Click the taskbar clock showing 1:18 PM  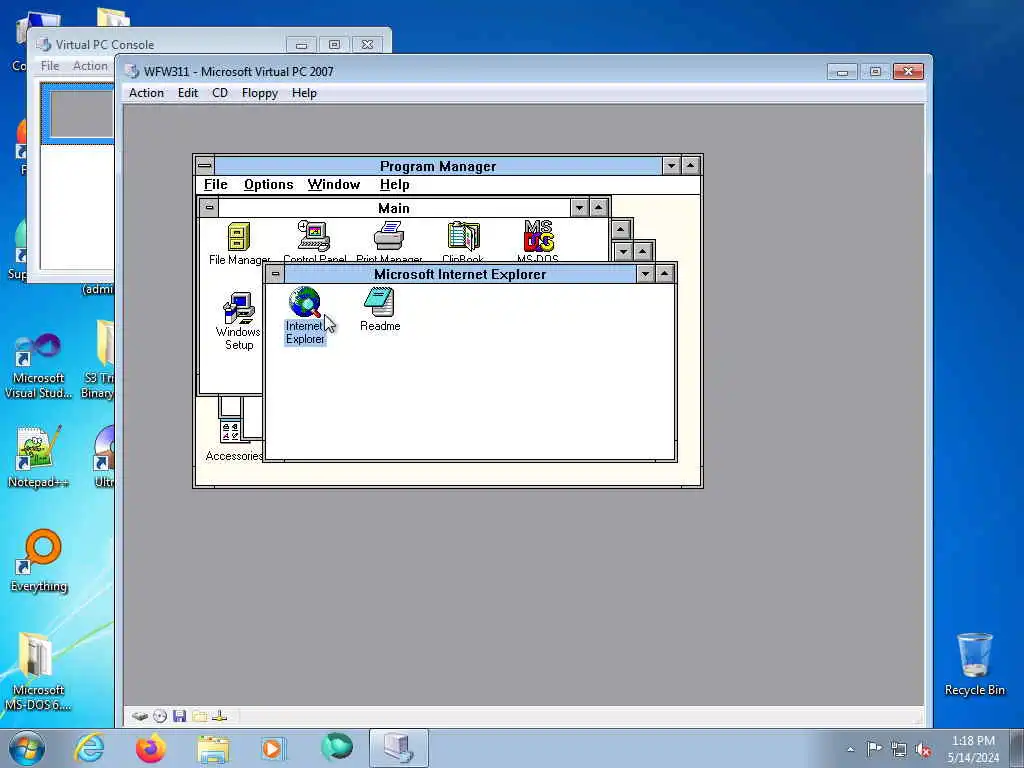click(973, 749)
